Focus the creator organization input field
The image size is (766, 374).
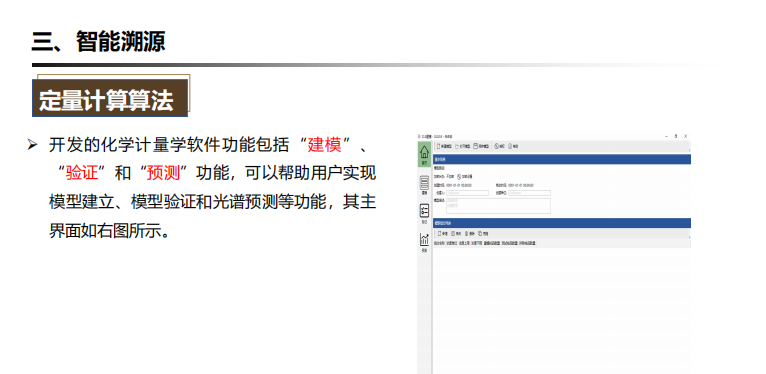click(529, 193)
